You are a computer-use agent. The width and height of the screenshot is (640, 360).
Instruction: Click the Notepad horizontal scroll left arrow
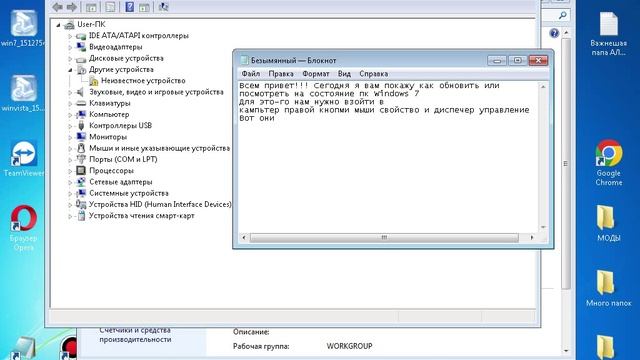pos(244,238)
